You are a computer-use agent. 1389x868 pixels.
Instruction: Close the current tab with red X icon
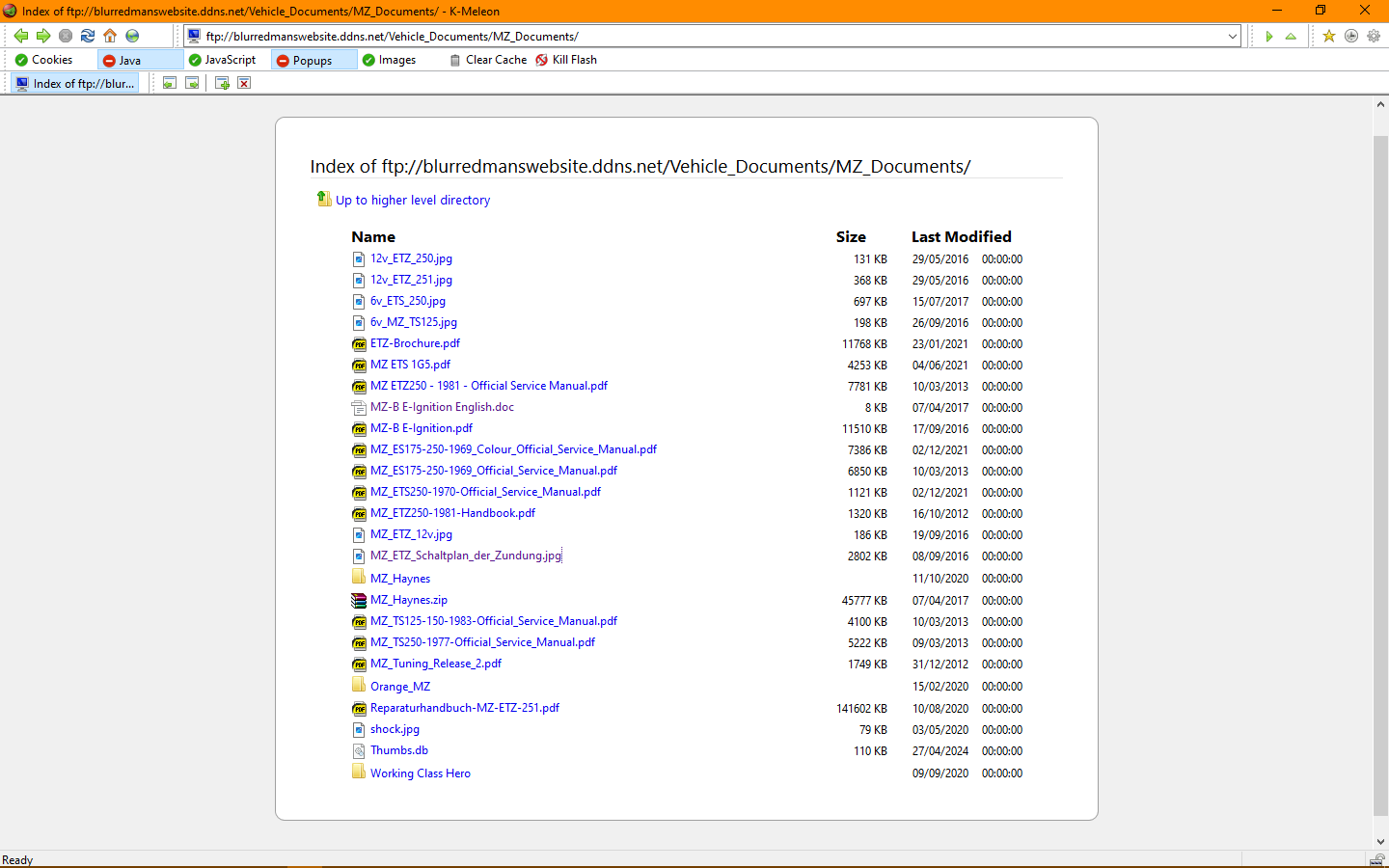tap(244, 83)
